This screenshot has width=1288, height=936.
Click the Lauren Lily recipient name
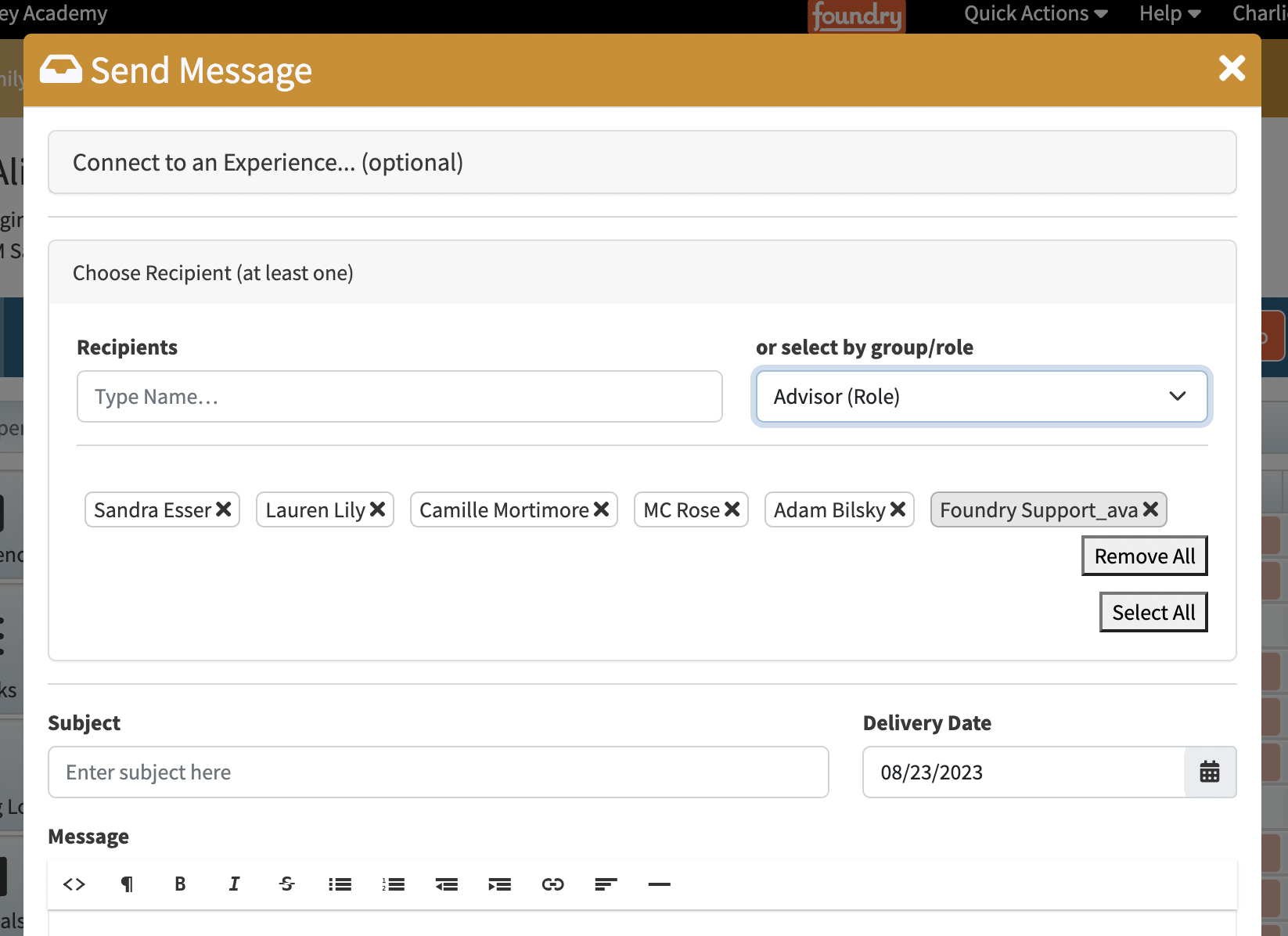[315, 510]
